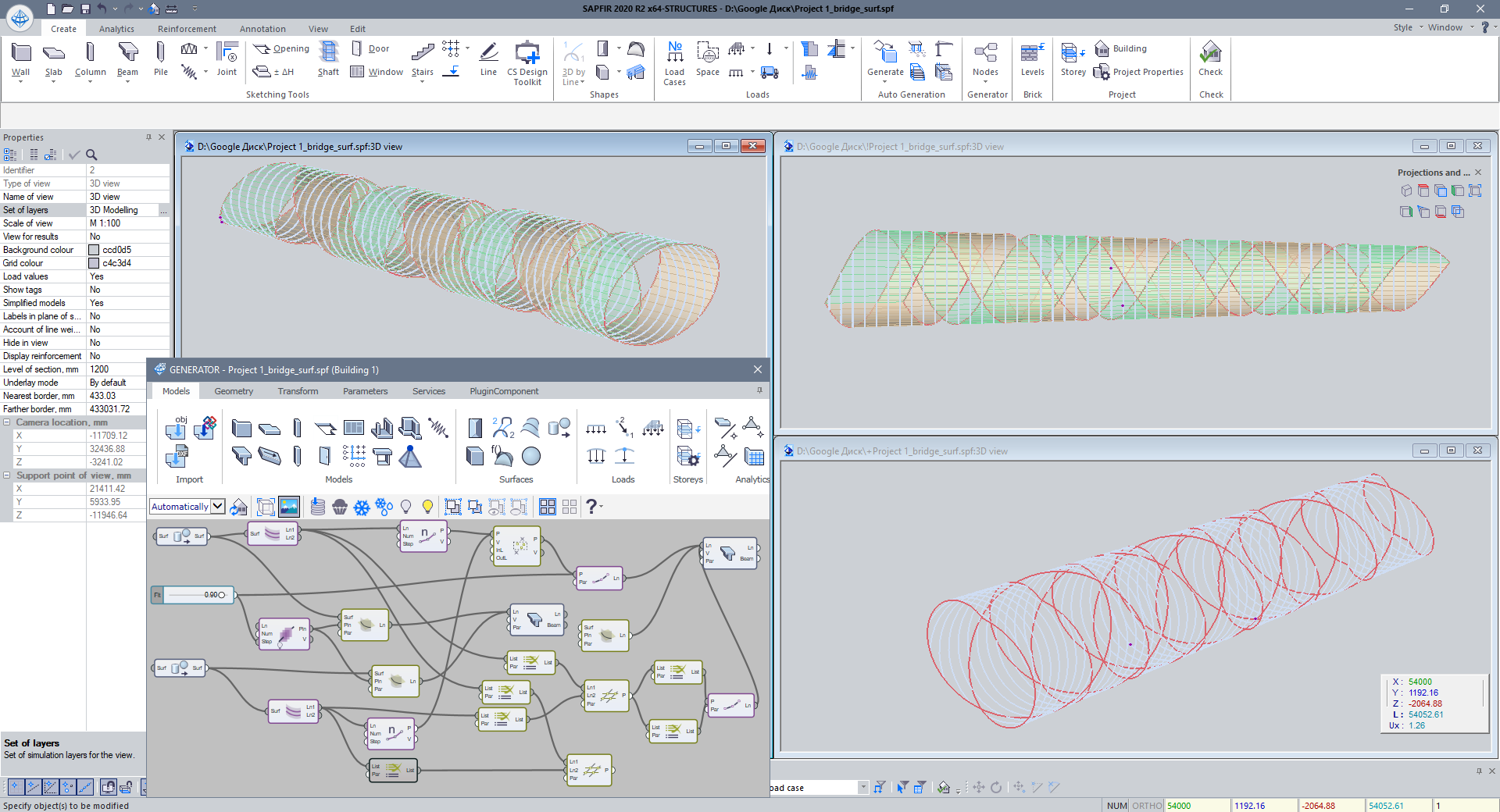Toggle the picture background display button
Viewport: 1500px width, 812px height.
tap(289, 507)
